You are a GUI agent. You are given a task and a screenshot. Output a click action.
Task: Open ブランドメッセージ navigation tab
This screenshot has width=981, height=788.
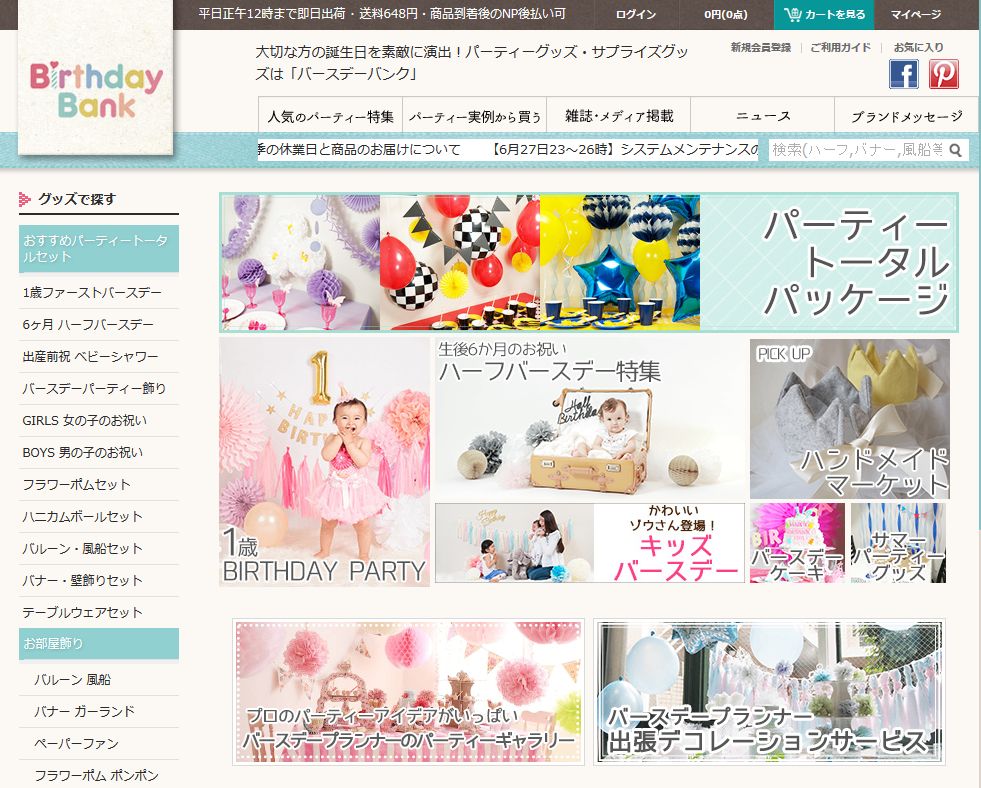point(906,116)
